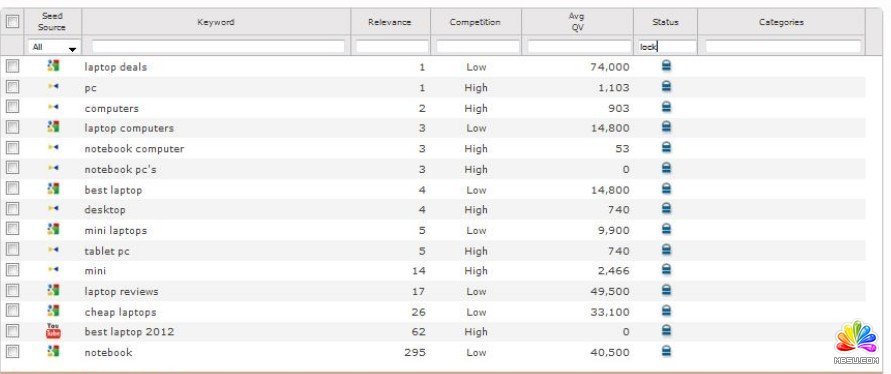Sort by Avg QV column header
This screenshot has height=374, width=891.
pyautogui.click(x=577, y=22)
